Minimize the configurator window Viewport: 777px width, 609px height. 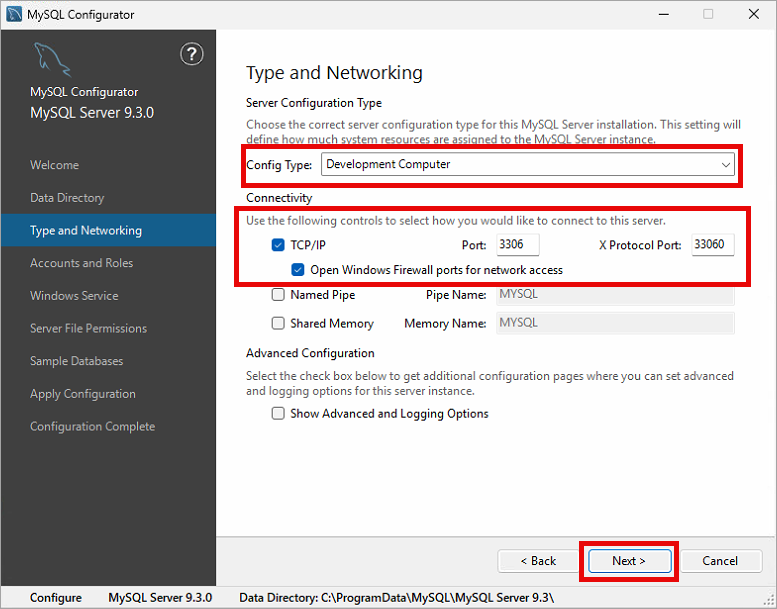tap(664, 14)
